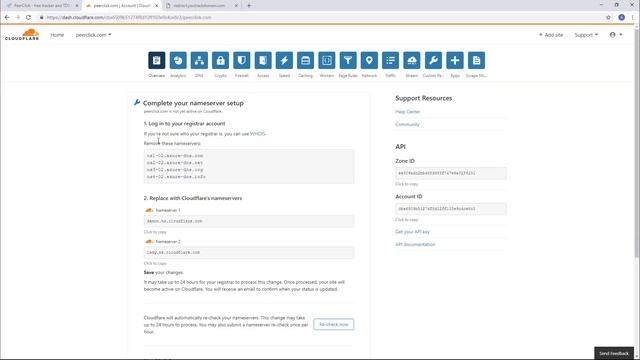Image resolution: width=640 pixels, height=360 pixels.
Task: Open the Help Center link
Action: (x=407, y=111)
